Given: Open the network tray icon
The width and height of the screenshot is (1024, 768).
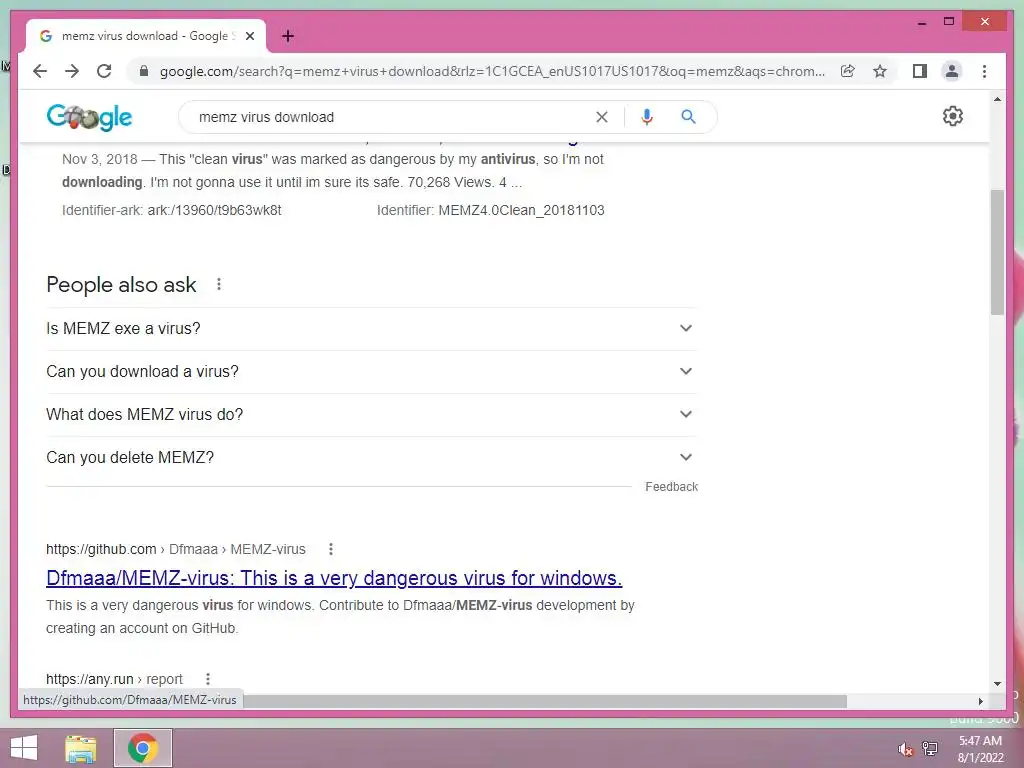Looking at the screenshot, I should [930, 749].
